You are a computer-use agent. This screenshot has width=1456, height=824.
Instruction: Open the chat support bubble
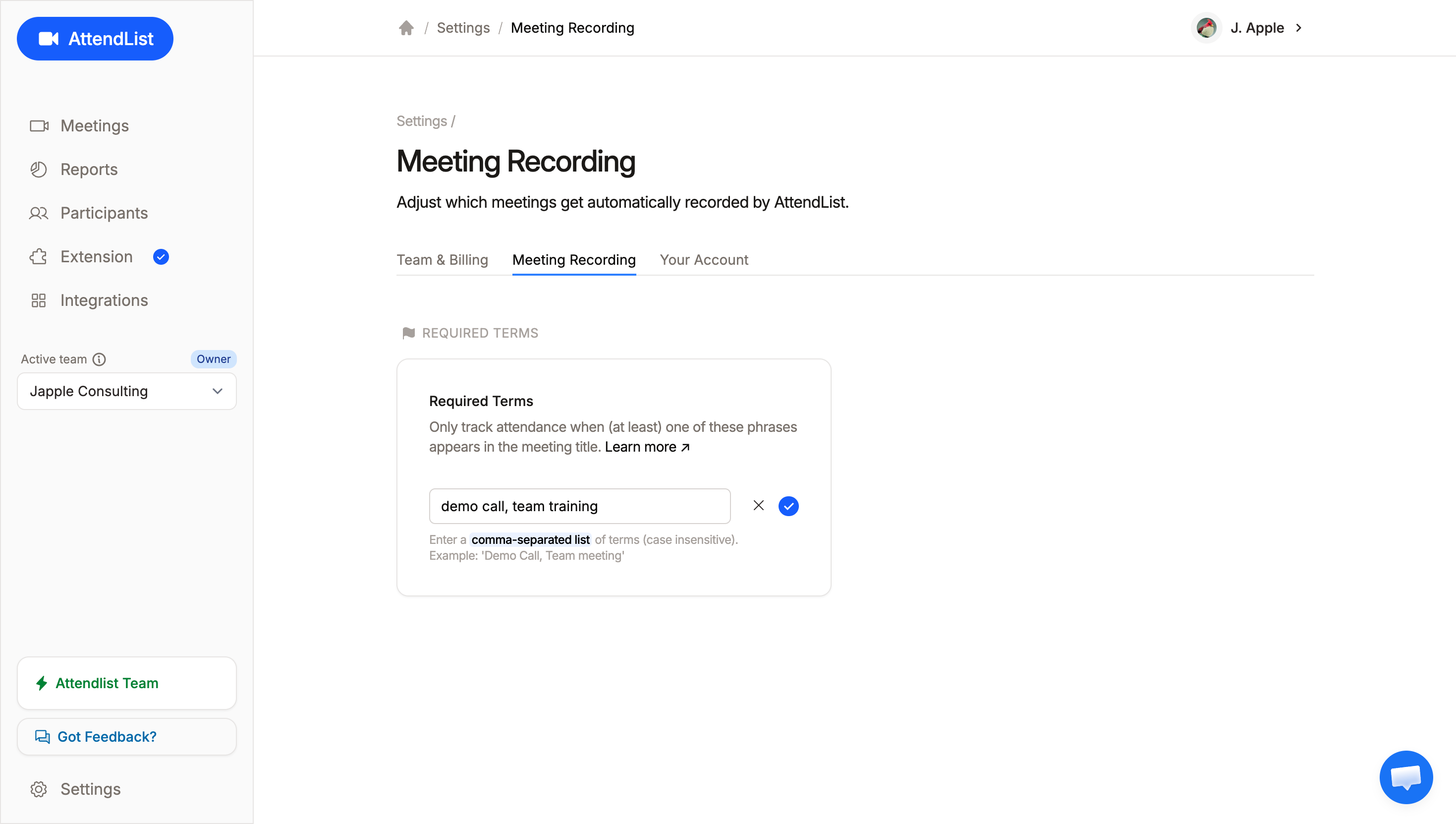point(1406,777)
